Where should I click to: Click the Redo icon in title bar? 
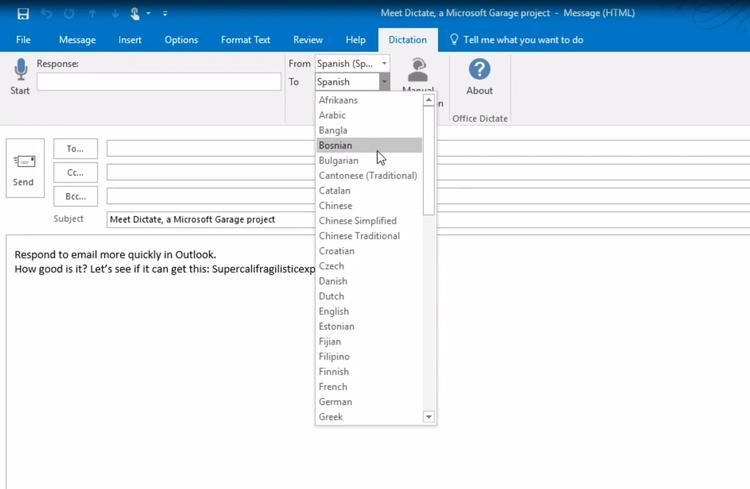pyautogui.click(x=69, y=13)
